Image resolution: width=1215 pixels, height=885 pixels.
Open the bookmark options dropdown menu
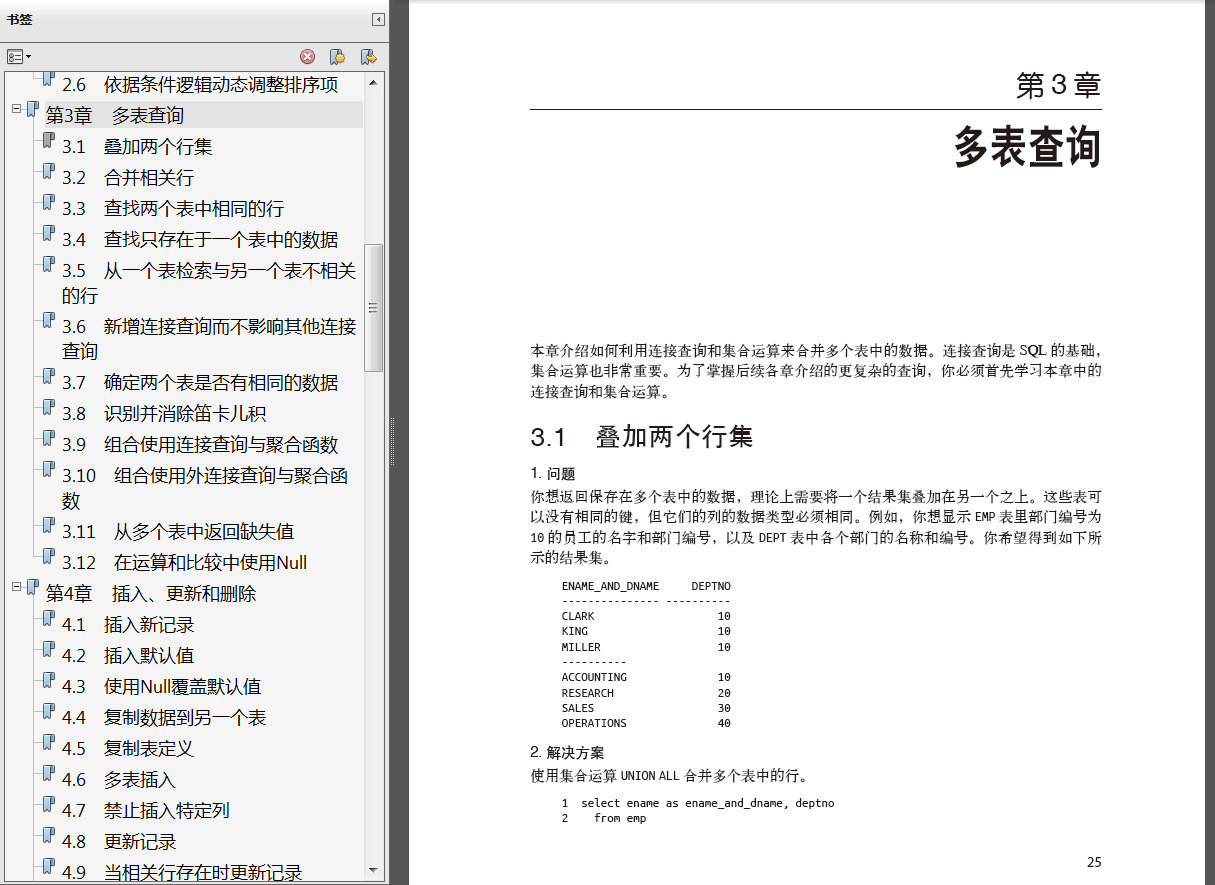(x=19, y=57)
